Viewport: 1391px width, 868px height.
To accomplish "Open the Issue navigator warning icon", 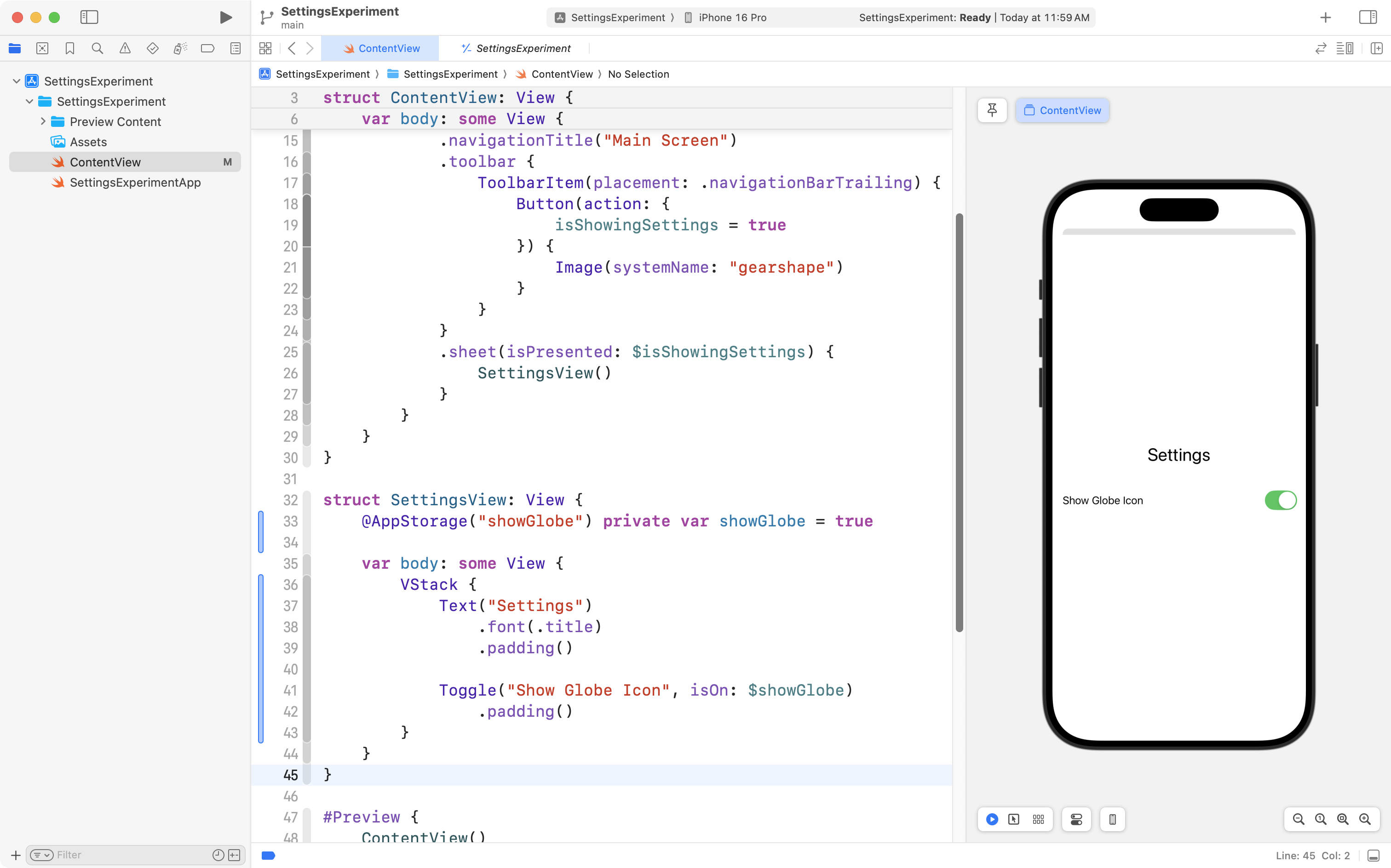I will click(x=125, y=48).
